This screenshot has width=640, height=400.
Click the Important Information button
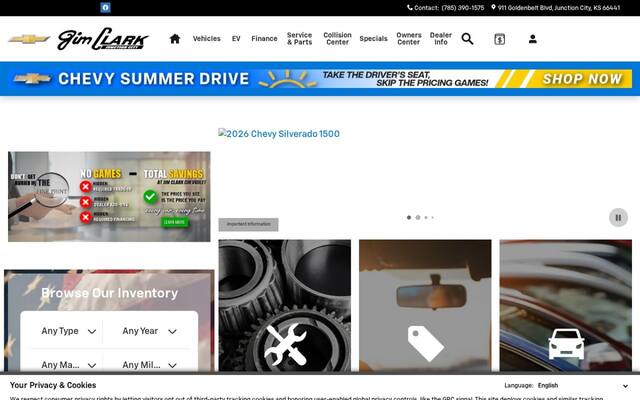tap(248, 224)
